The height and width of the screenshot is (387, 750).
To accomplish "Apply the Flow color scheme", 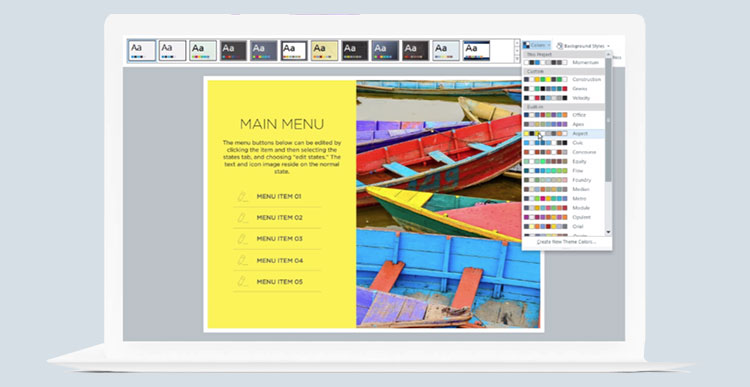I will pyautogui.click(x=563, y=170).
